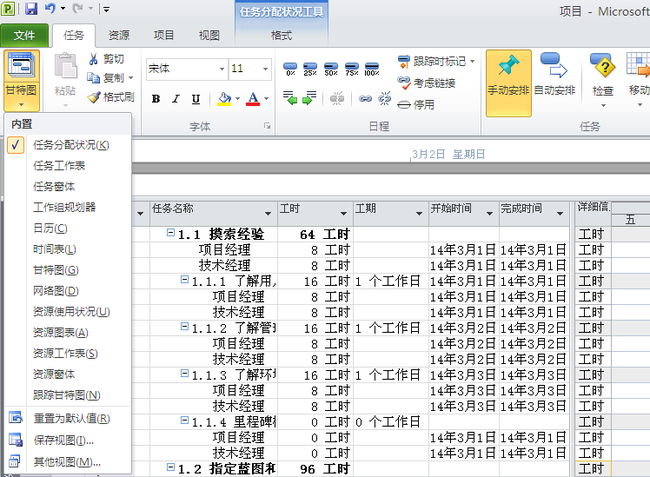Click the Indent task green arrow
The image size is (650, 477).
click(x=309, y=98)
